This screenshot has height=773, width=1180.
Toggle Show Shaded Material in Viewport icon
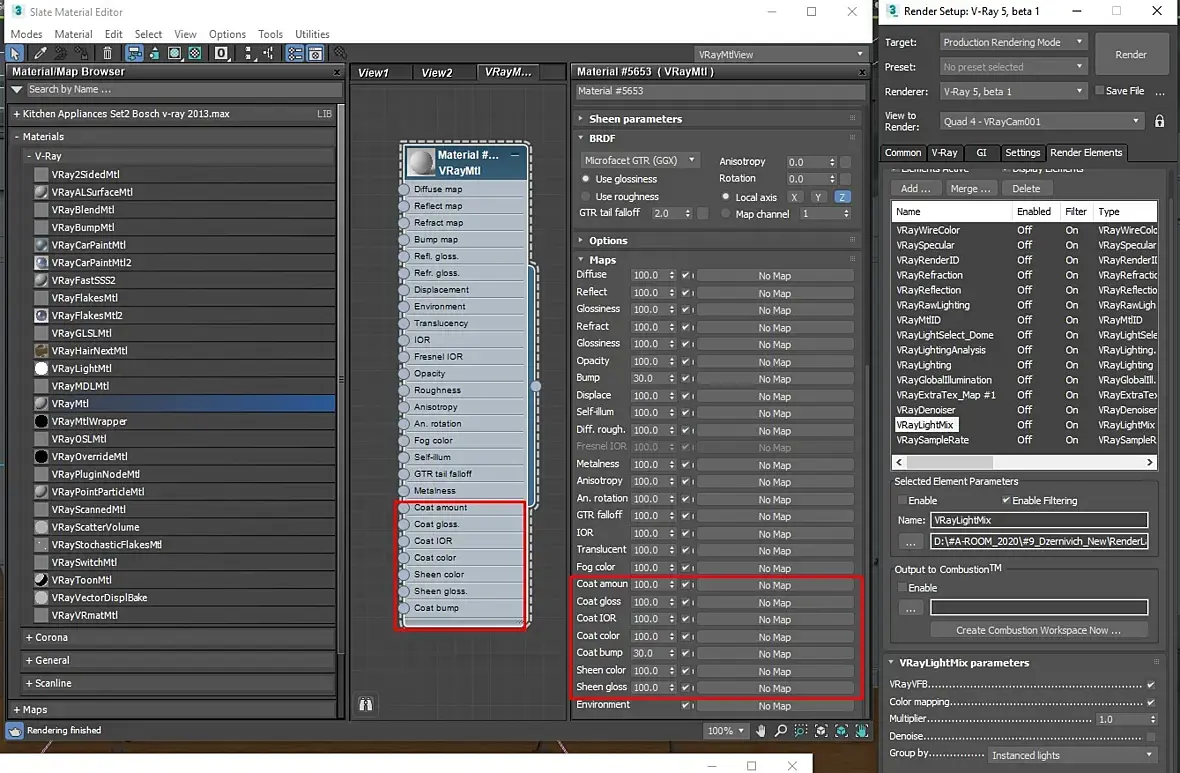(x=175, y=53)
